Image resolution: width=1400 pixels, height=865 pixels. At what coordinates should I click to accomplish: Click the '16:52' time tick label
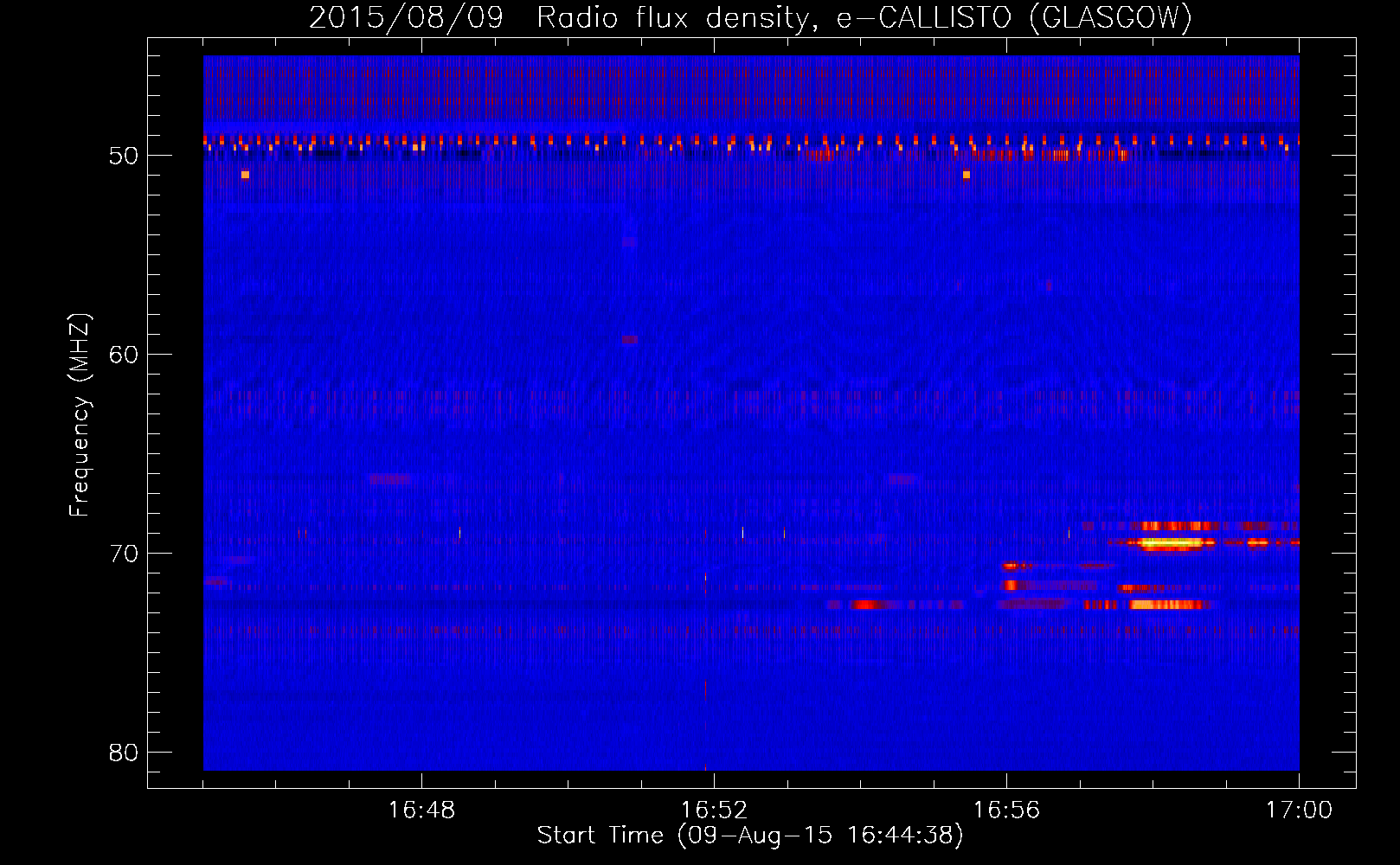pos(714,811)
